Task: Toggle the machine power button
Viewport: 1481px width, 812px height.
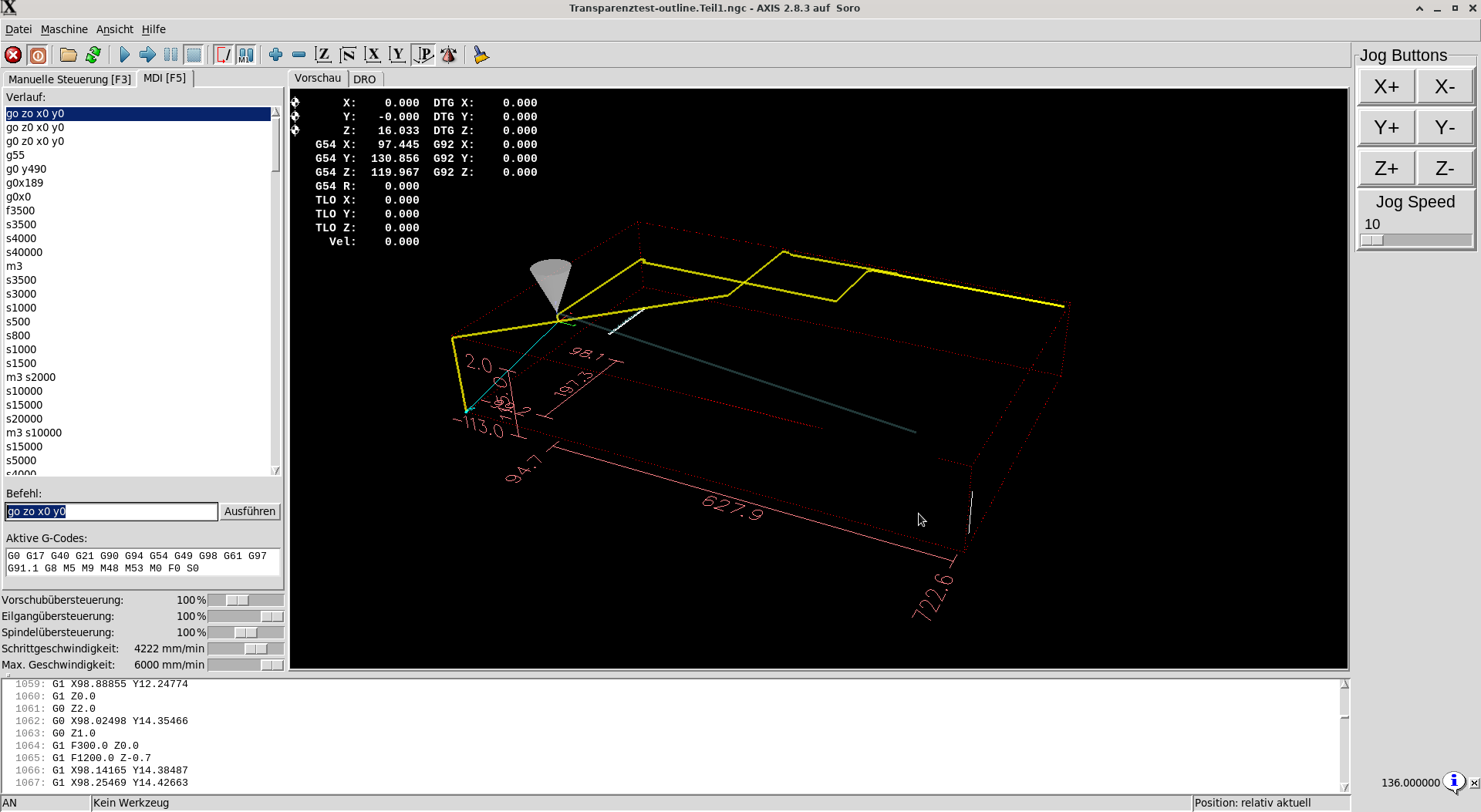Action: point(38,55)
